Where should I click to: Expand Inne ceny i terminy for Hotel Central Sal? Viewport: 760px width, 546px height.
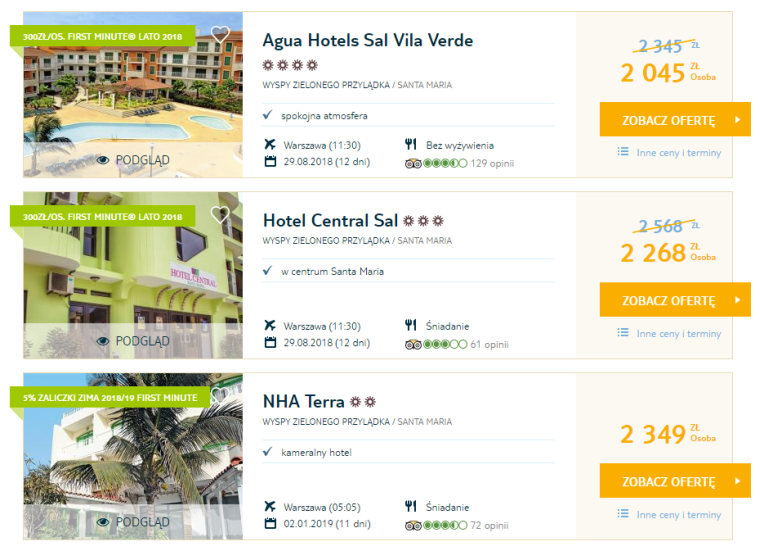679,334
